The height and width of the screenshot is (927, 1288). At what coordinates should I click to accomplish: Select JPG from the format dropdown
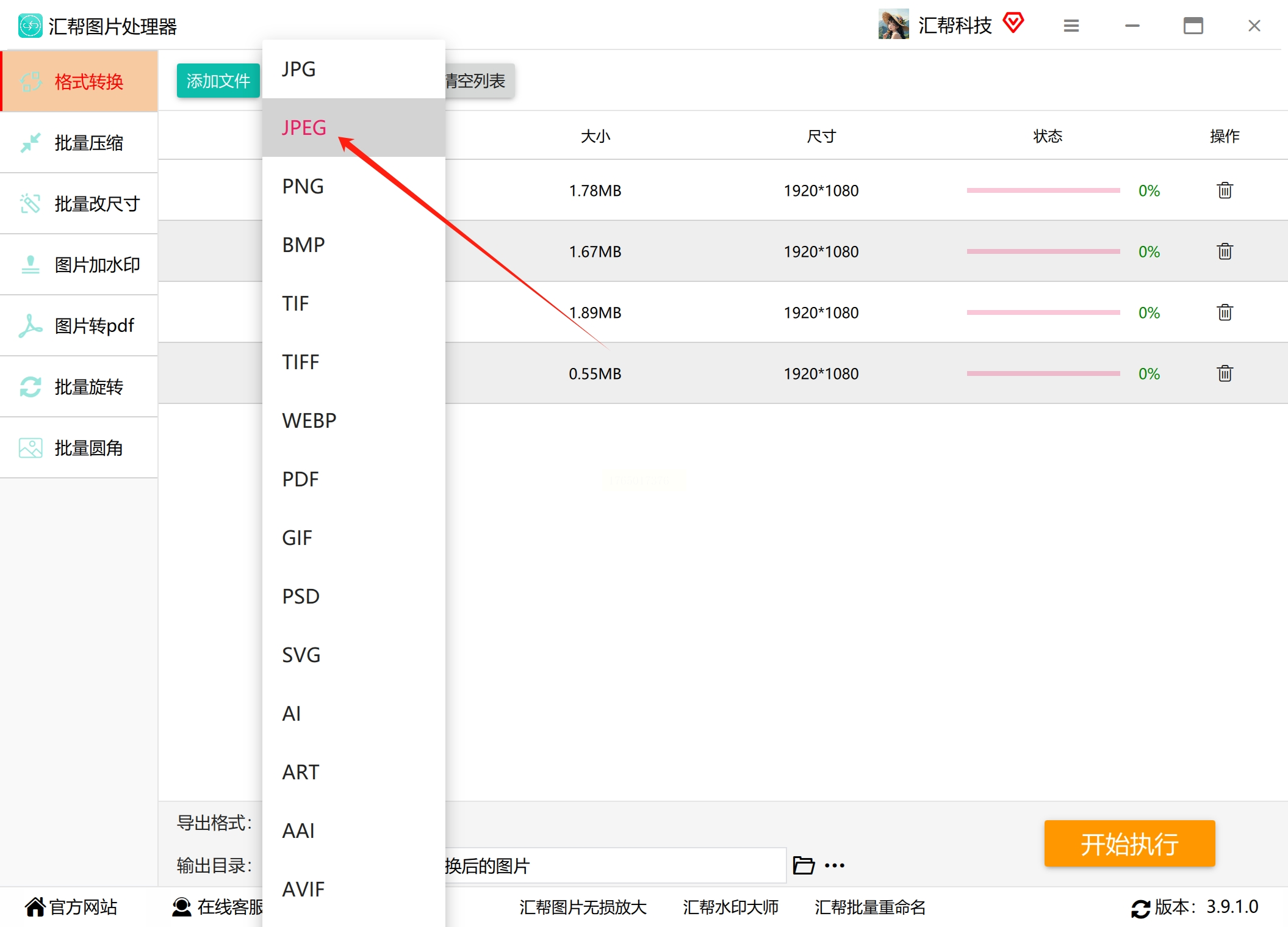click(x=299, y=69)
